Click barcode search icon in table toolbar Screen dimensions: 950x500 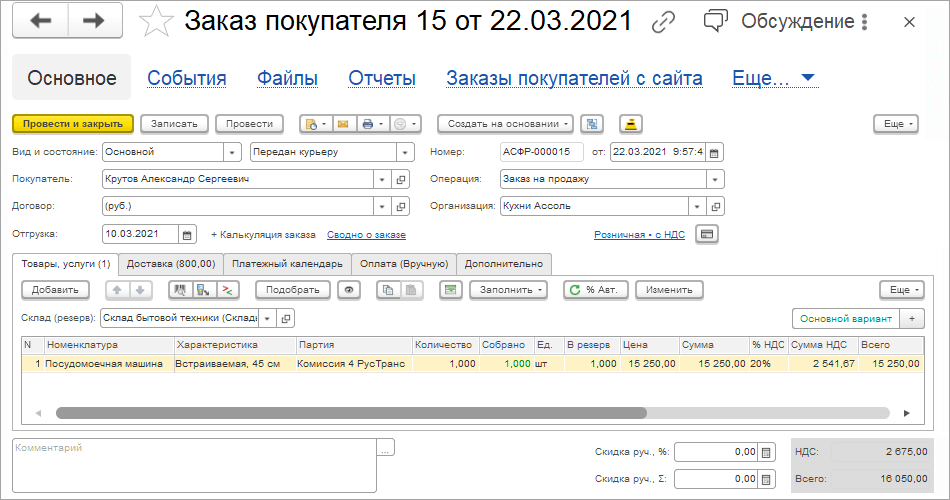[181, 290]
